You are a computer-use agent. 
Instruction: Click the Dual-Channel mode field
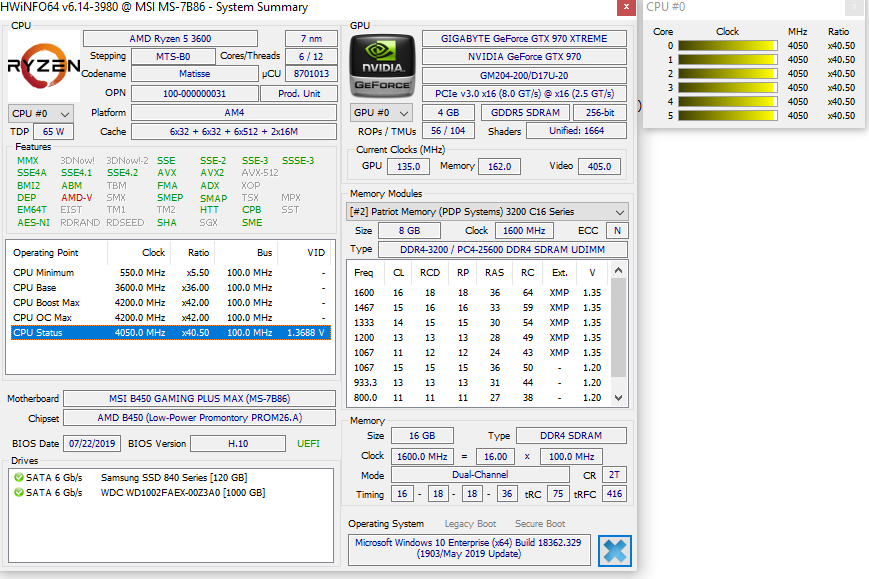(x=480, y=474)
